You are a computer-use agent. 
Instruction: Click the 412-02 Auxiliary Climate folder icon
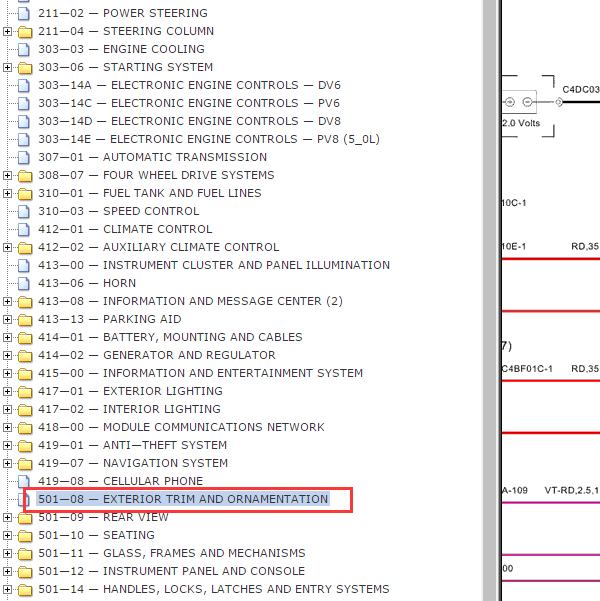(25, 248)
